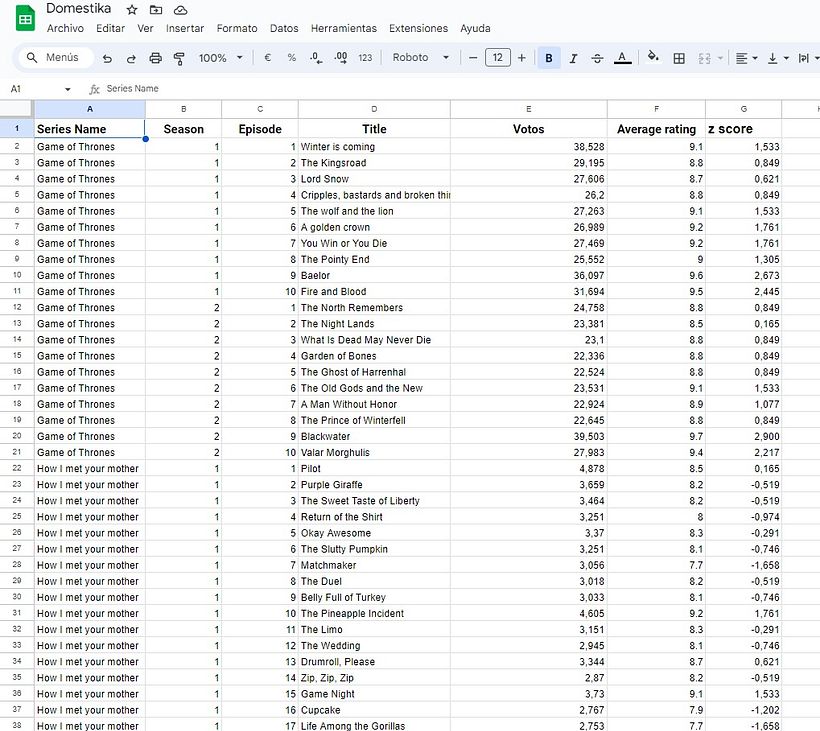Click the print icon
Viewport: 820px width, 731px height.
156,58
